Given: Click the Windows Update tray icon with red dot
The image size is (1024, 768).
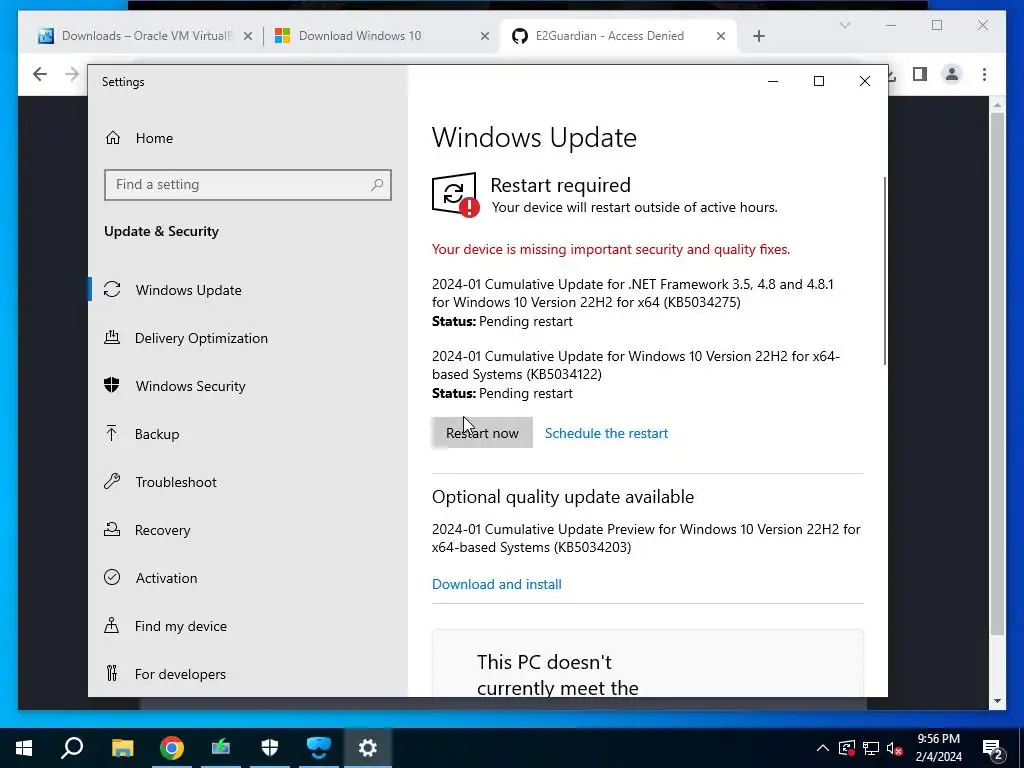Looking at the screenshot, I should click(x=847, y=748).
